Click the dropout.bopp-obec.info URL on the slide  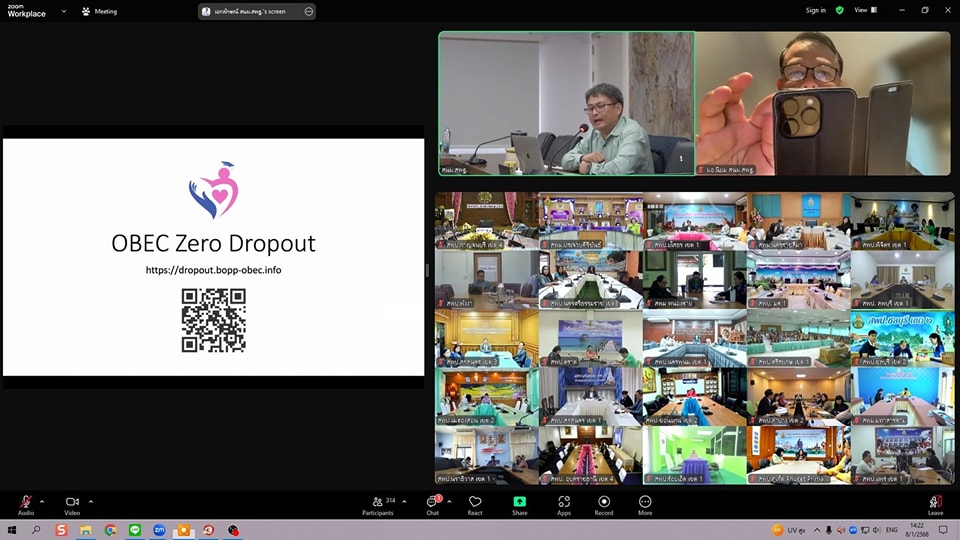tap(213, 270)
